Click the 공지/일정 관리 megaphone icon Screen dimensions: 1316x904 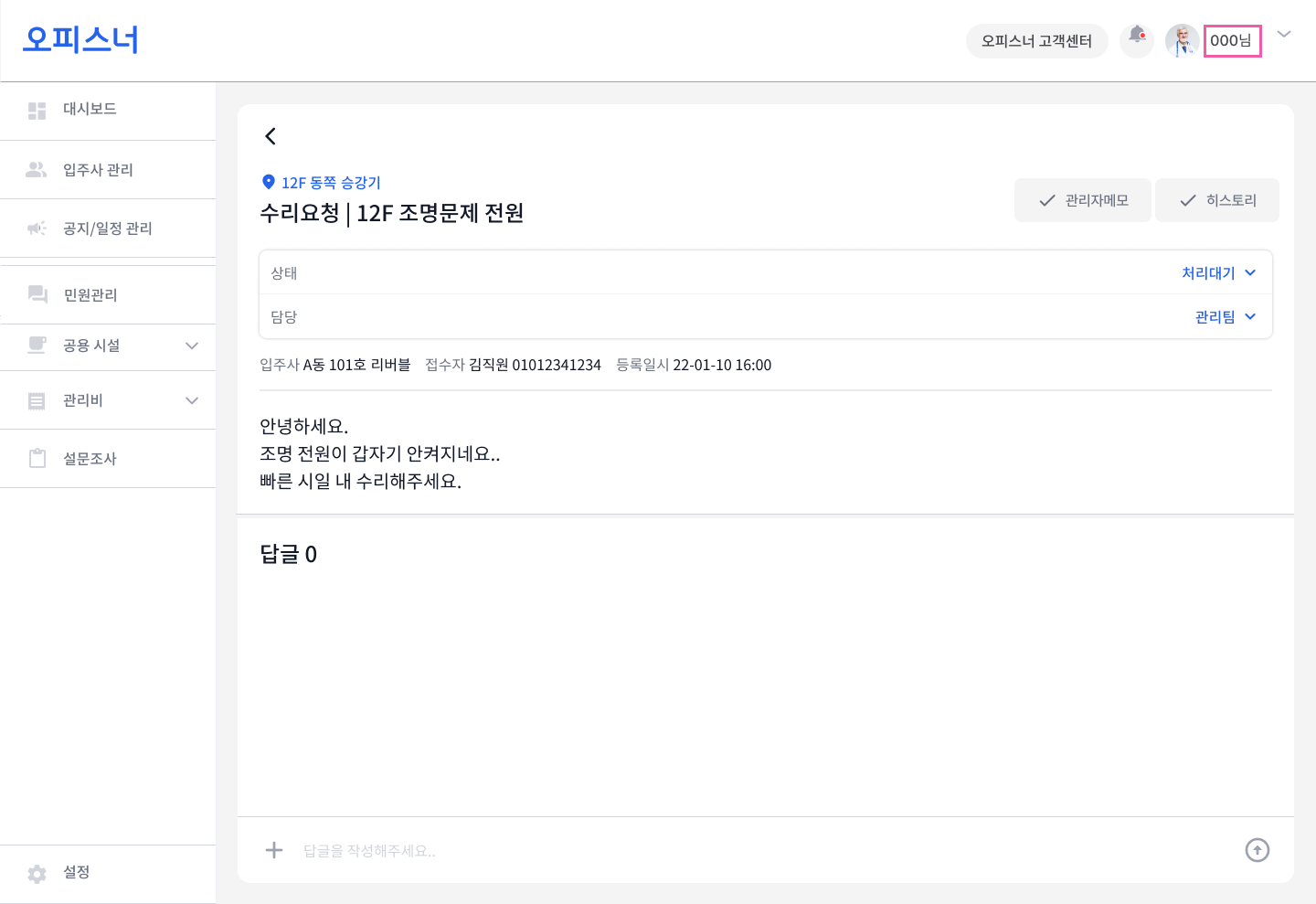pyautogui.click(x=37, y=229)
